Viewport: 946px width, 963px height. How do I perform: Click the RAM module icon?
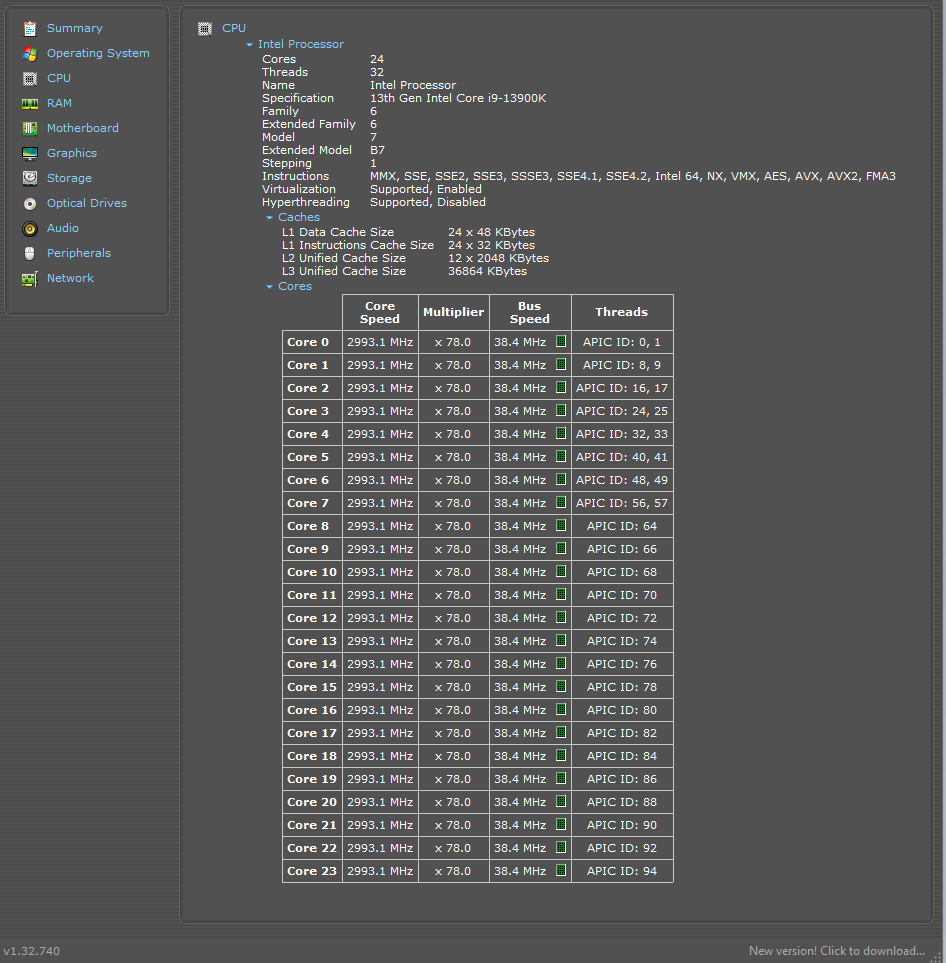pos(29,104)
